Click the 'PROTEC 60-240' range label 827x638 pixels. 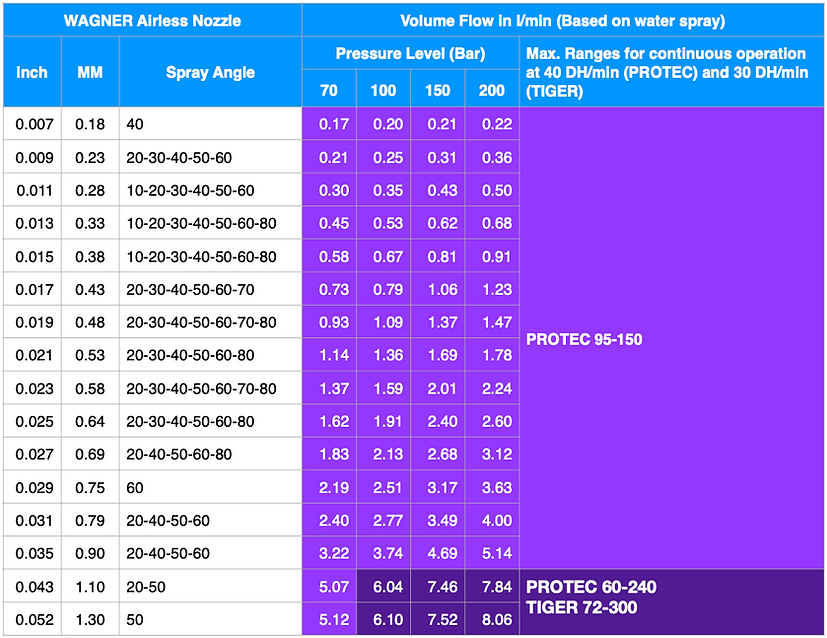pyautogui.click(x=591, y=587)
